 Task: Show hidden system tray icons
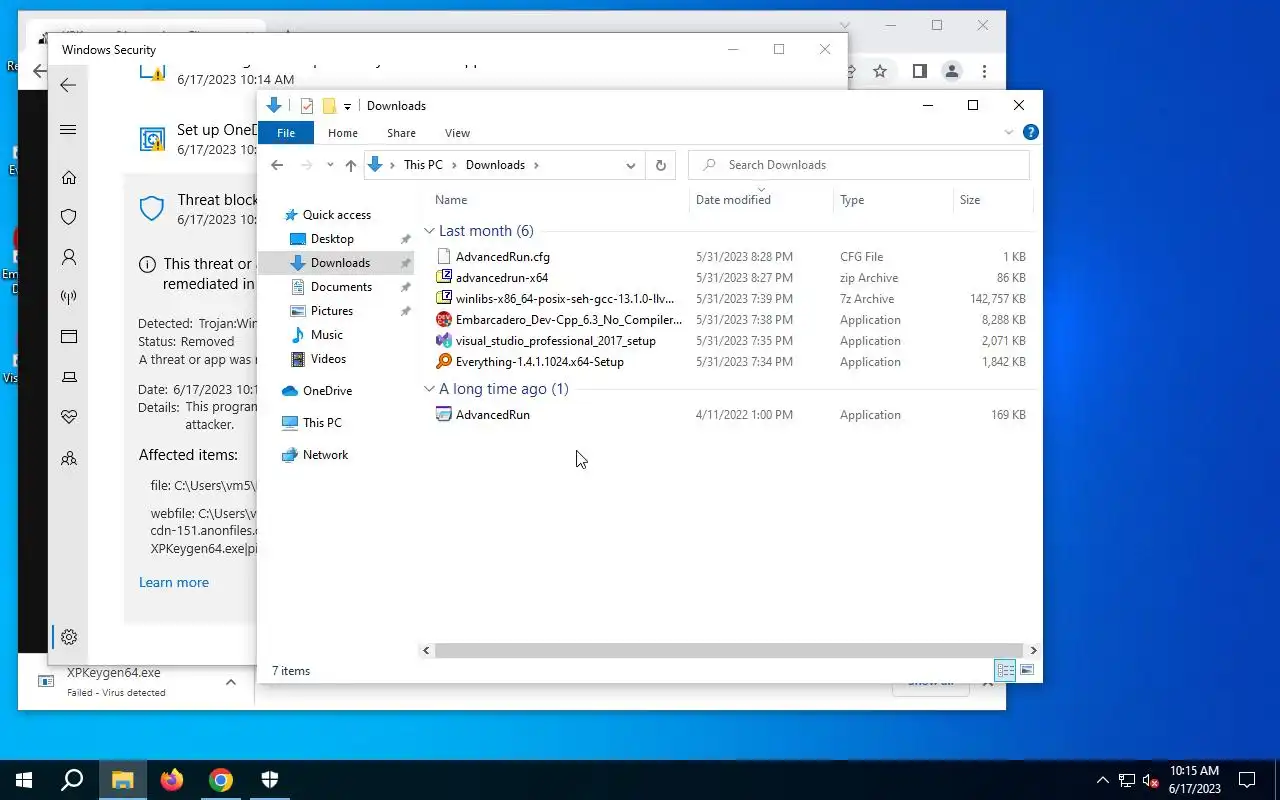[1103, 780]
